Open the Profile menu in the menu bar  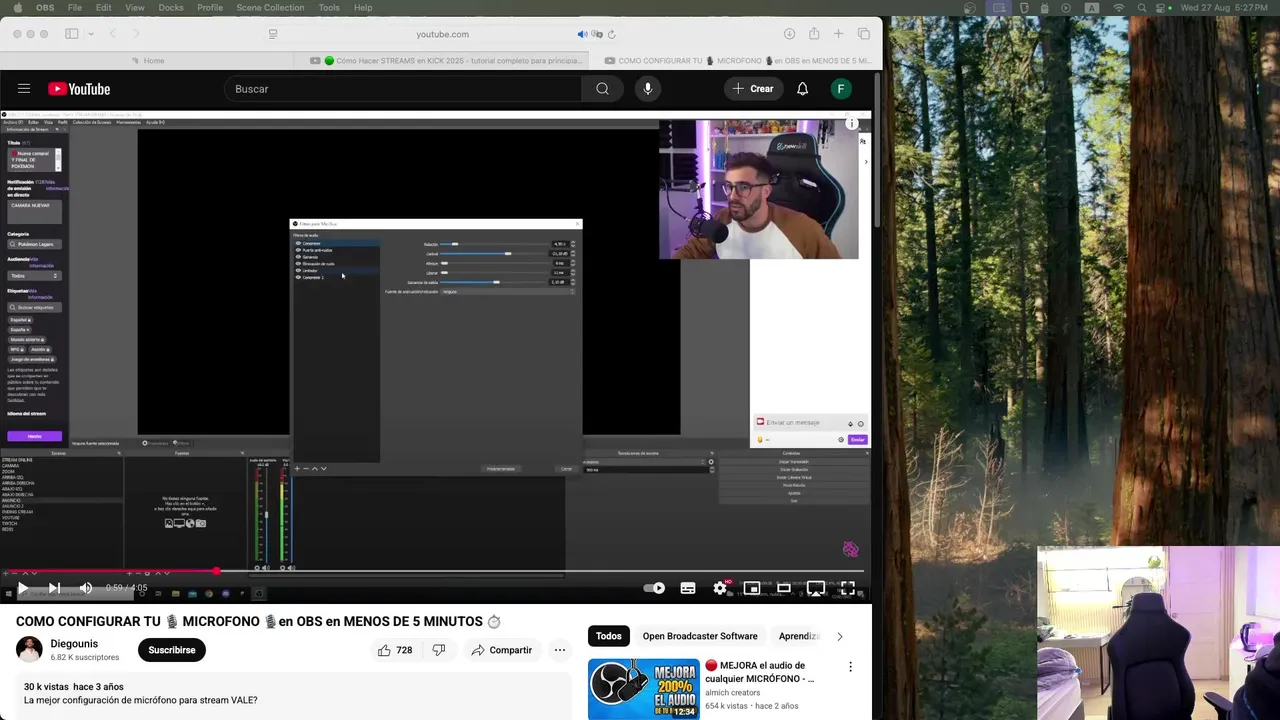(210, 7)
